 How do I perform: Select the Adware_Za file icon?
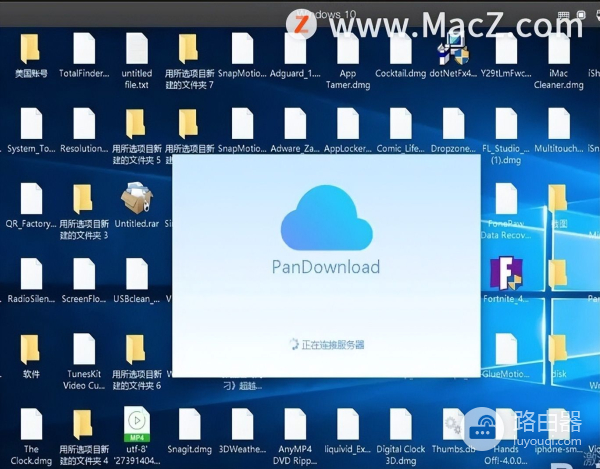[x=295, y=124]
